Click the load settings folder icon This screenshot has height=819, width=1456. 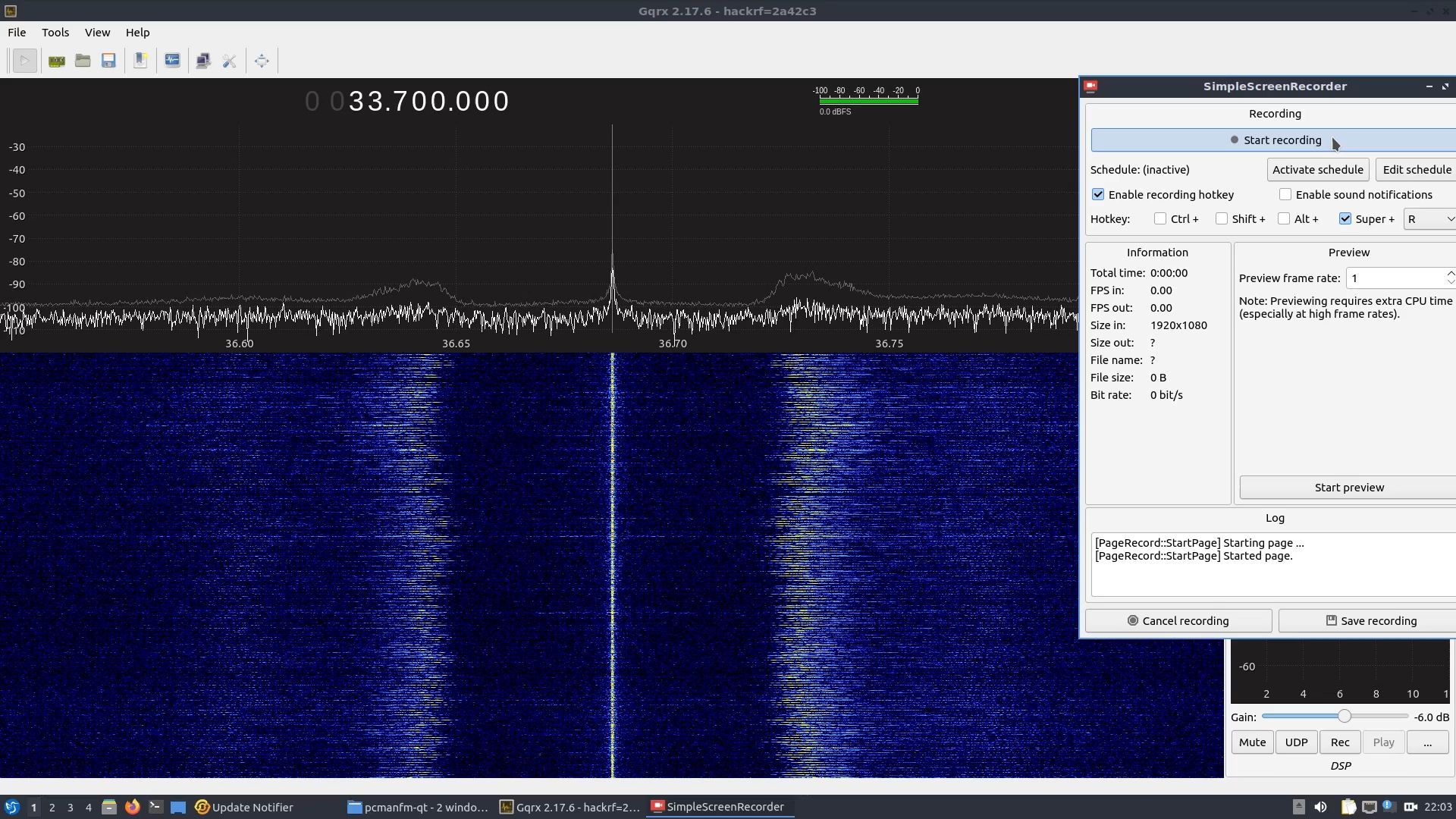coord(83,61)
